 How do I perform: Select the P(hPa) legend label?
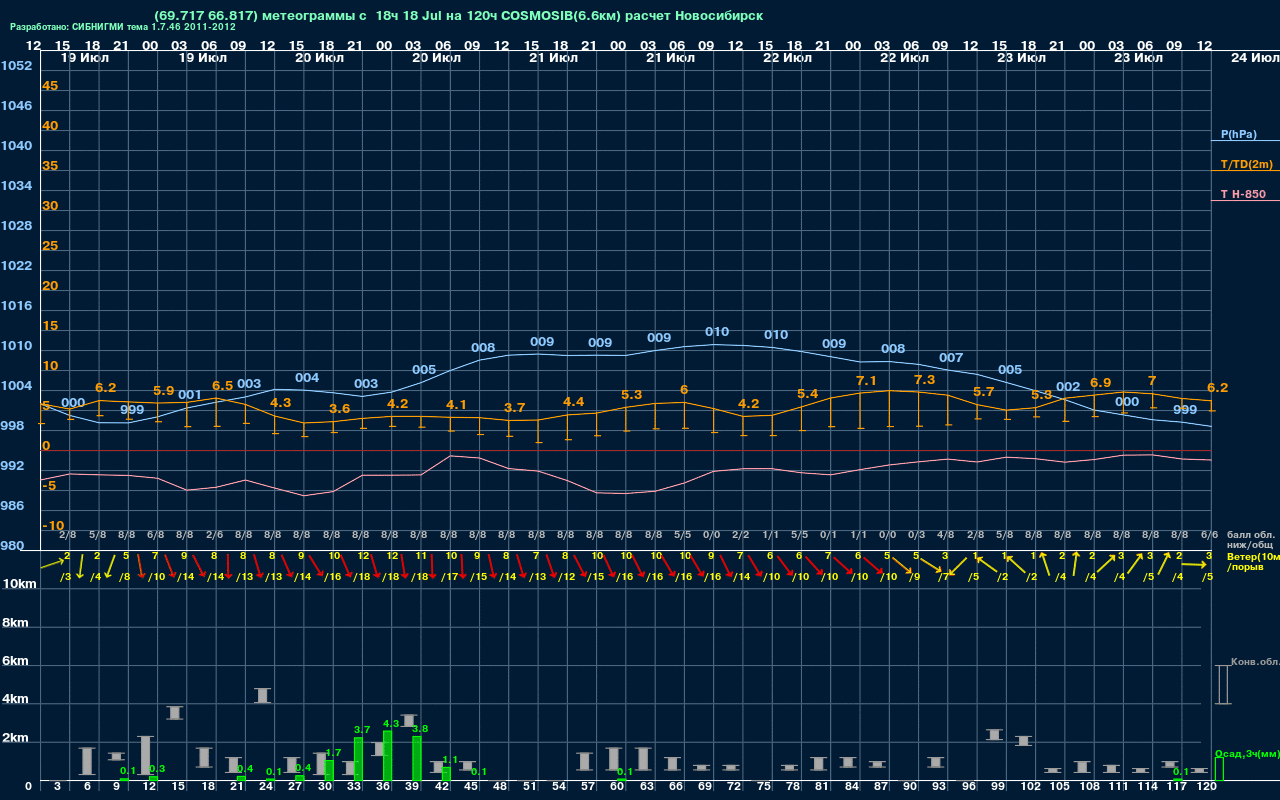(x=1238, y=134)
